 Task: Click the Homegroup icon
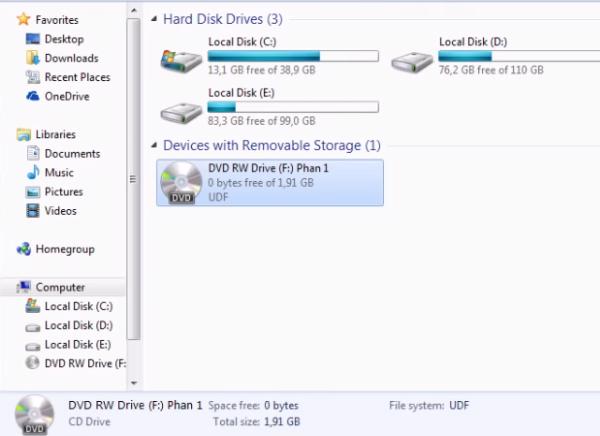point(24,249)
